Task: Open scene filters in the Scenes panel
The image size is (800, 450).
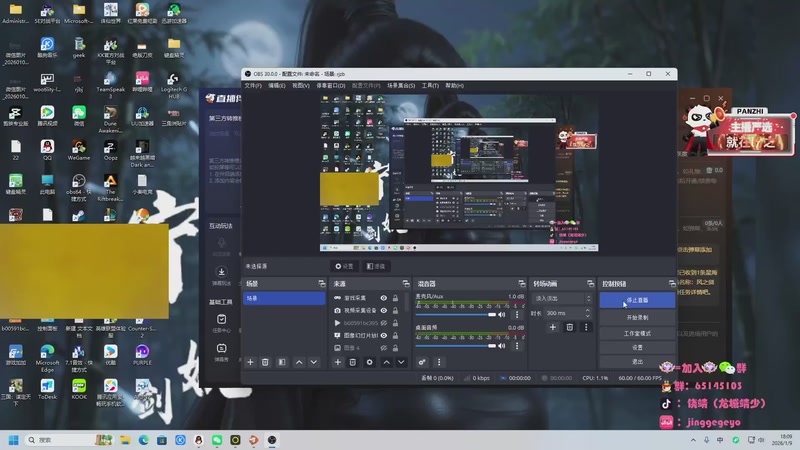Action: click(282, 362)
